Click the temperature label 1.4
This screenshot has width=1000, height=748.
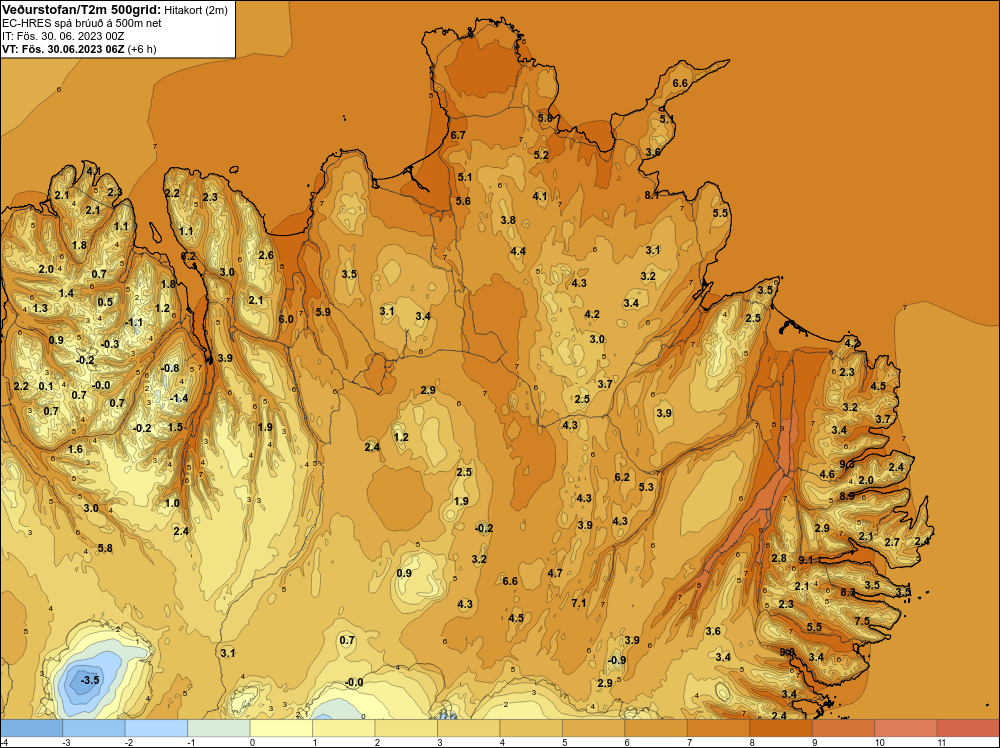point(66,293)
